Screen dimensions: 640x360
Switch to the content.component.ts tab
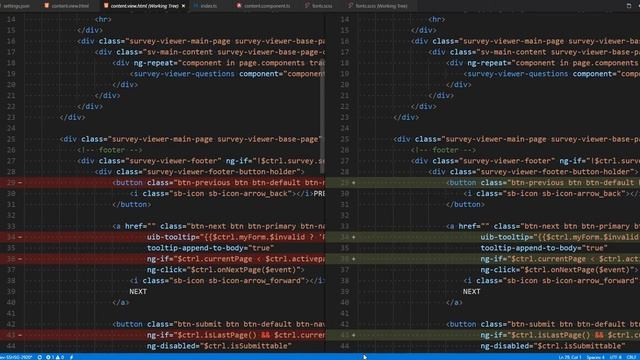[267, 6]
